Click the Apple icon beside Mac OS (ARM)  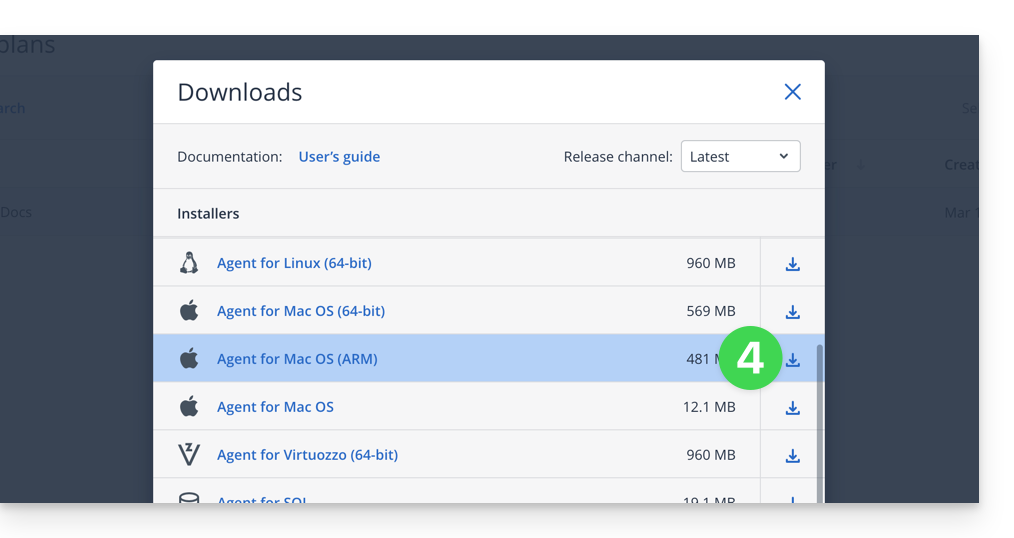[x=189, y=358]
